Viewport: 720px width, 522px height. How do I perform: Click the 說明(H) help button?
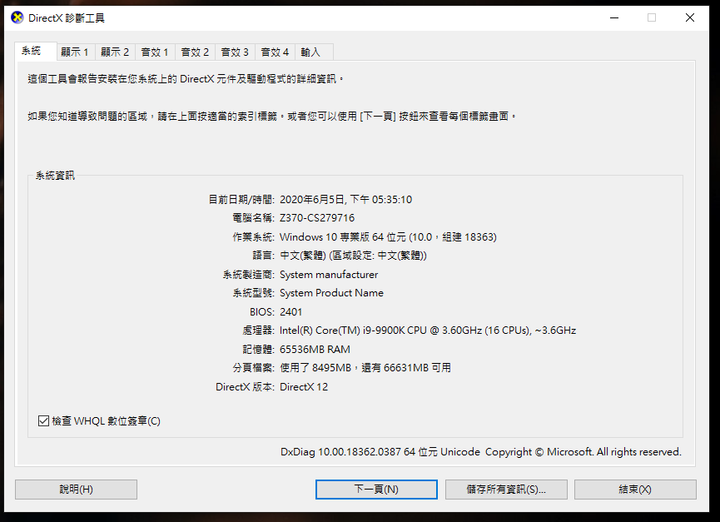76,489
